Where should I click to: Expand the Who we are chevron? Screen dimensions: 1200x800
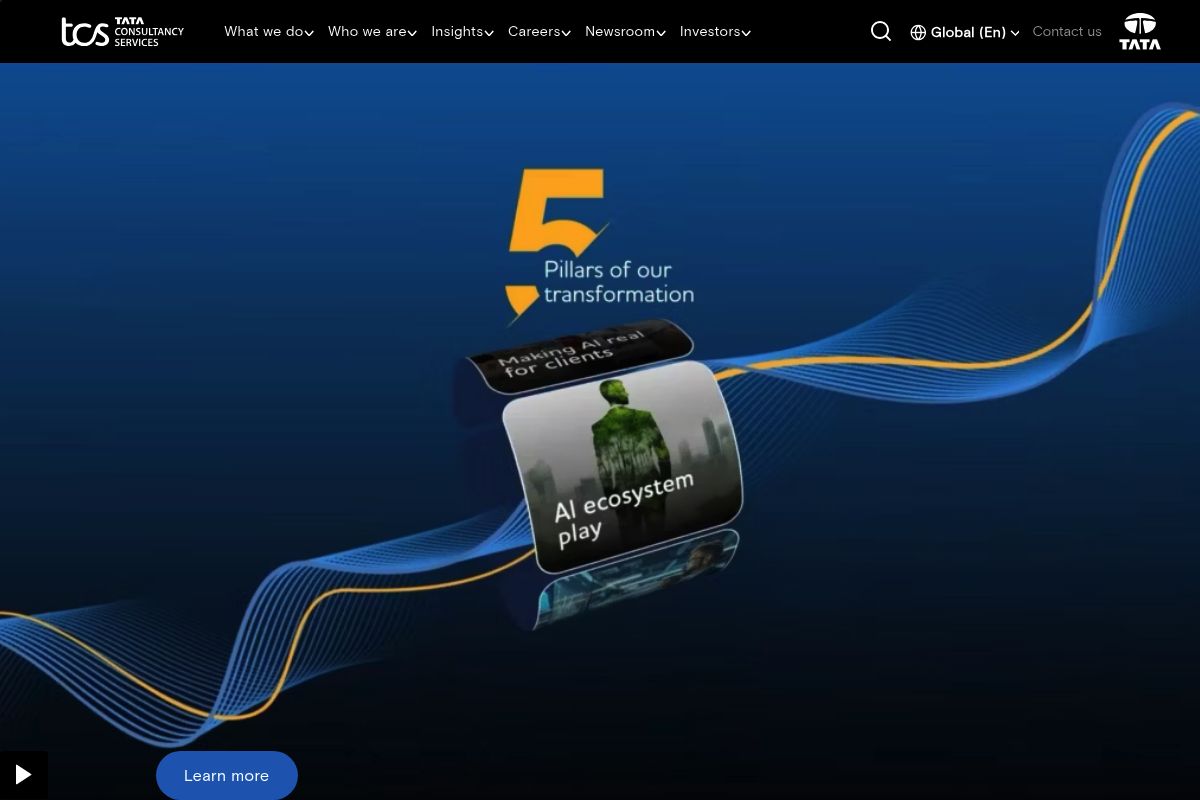tap(412, 33)
